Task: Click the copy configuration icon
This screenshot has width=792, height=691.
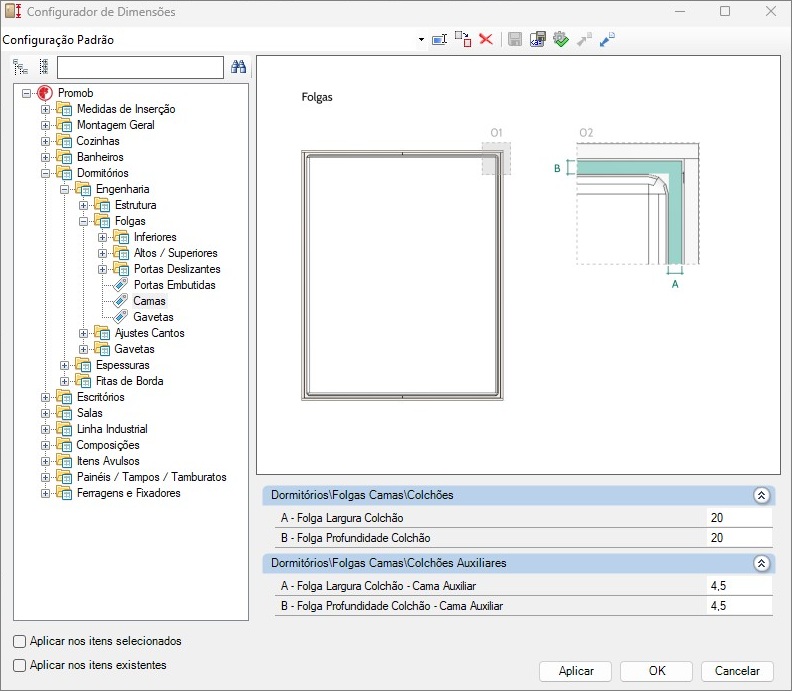Action: click(463, 39)
